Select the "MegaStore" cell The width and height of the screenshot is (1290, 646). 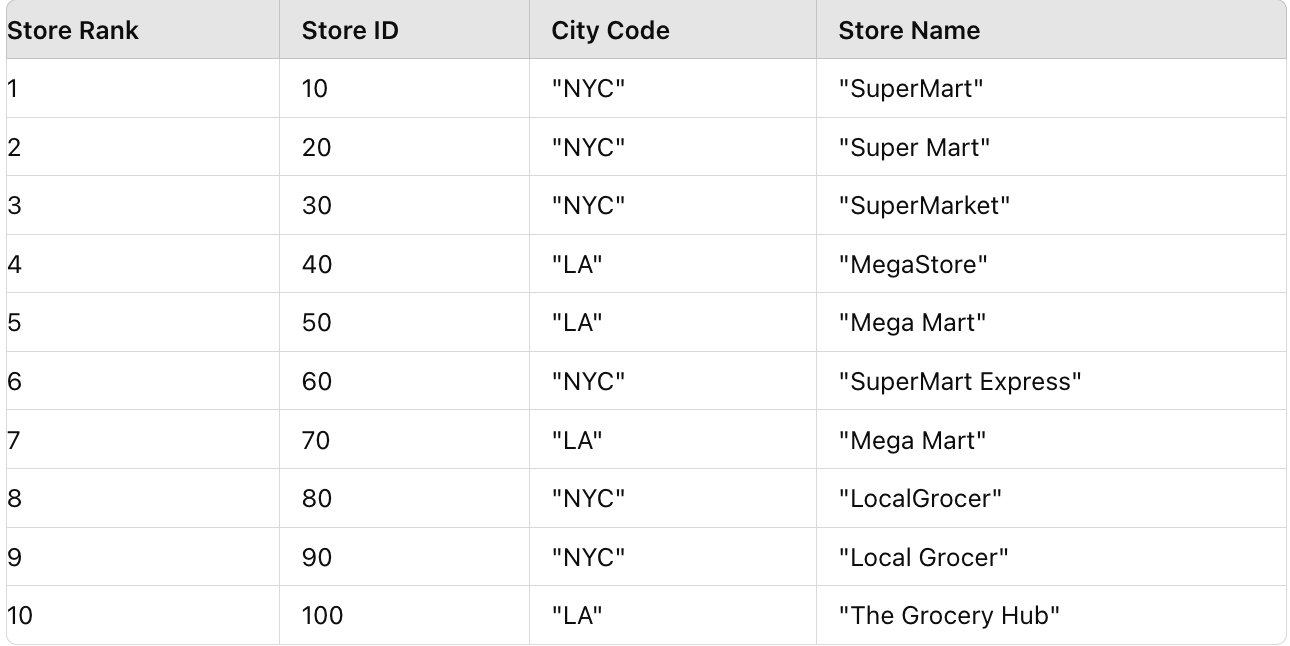[x=913, y=265]
